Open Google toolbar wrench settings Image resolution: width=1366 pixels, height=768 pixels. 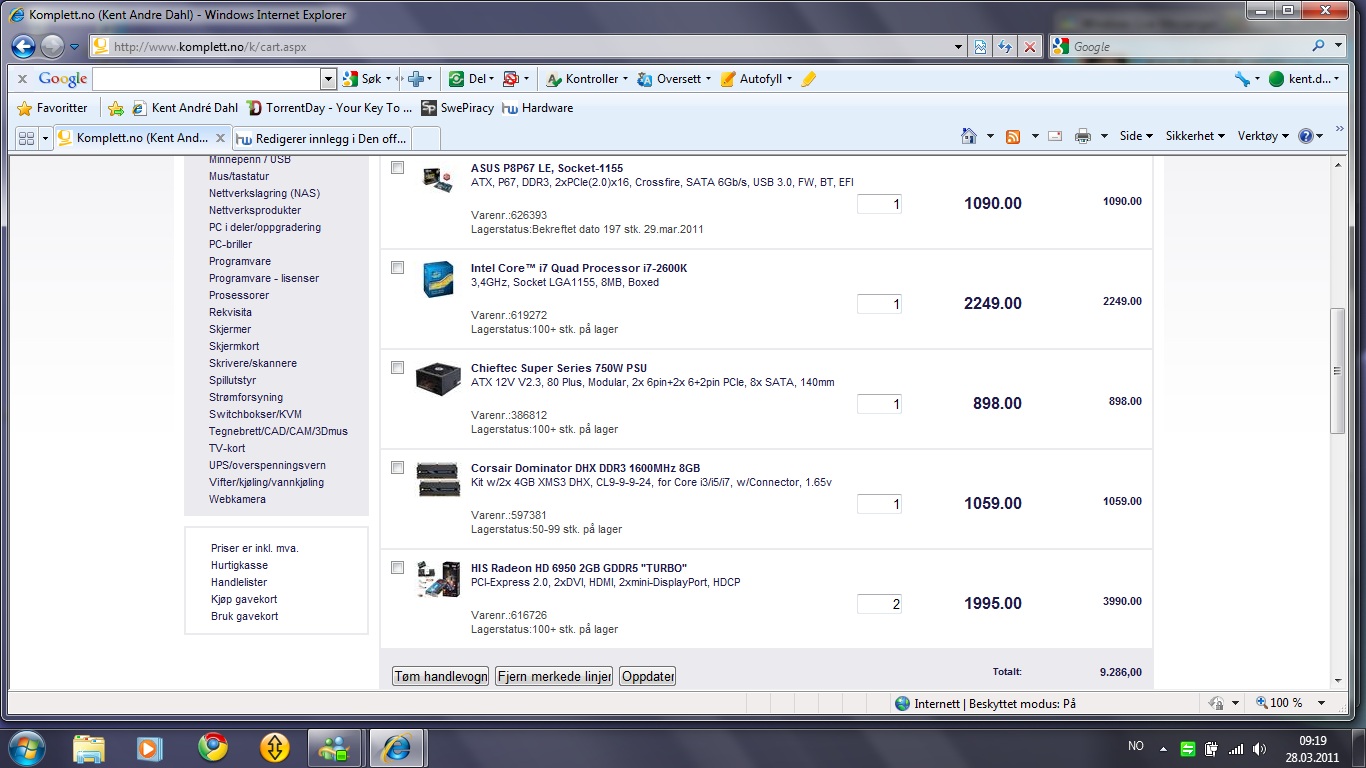coord(1246,79)
